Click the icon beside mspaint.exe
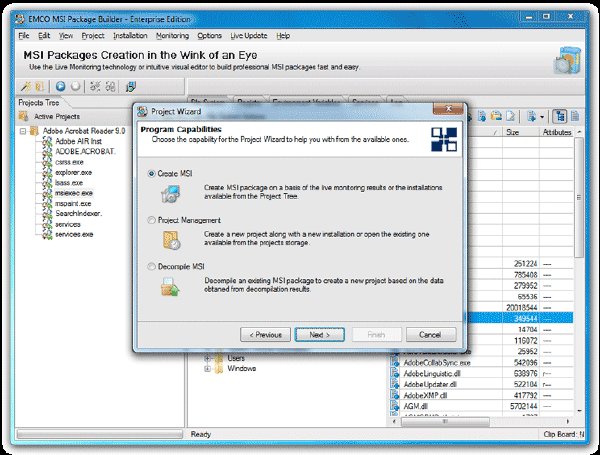Screen dimensions: 600x455 coord(47,204)
